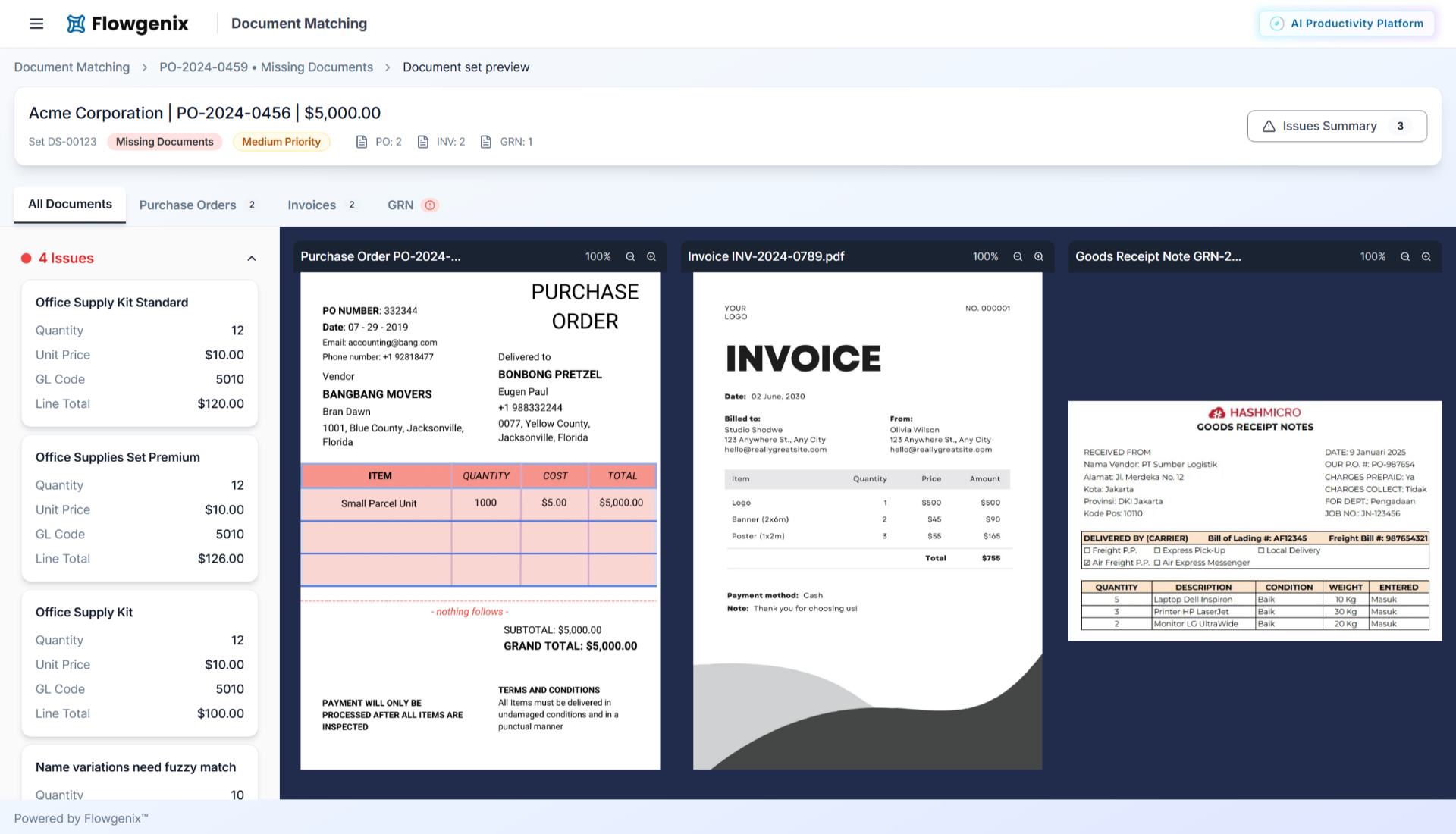Screen dimensions: 1456x834
Task: Click the AI Productivity Platform button
Action: click(x=1347, y=24)
